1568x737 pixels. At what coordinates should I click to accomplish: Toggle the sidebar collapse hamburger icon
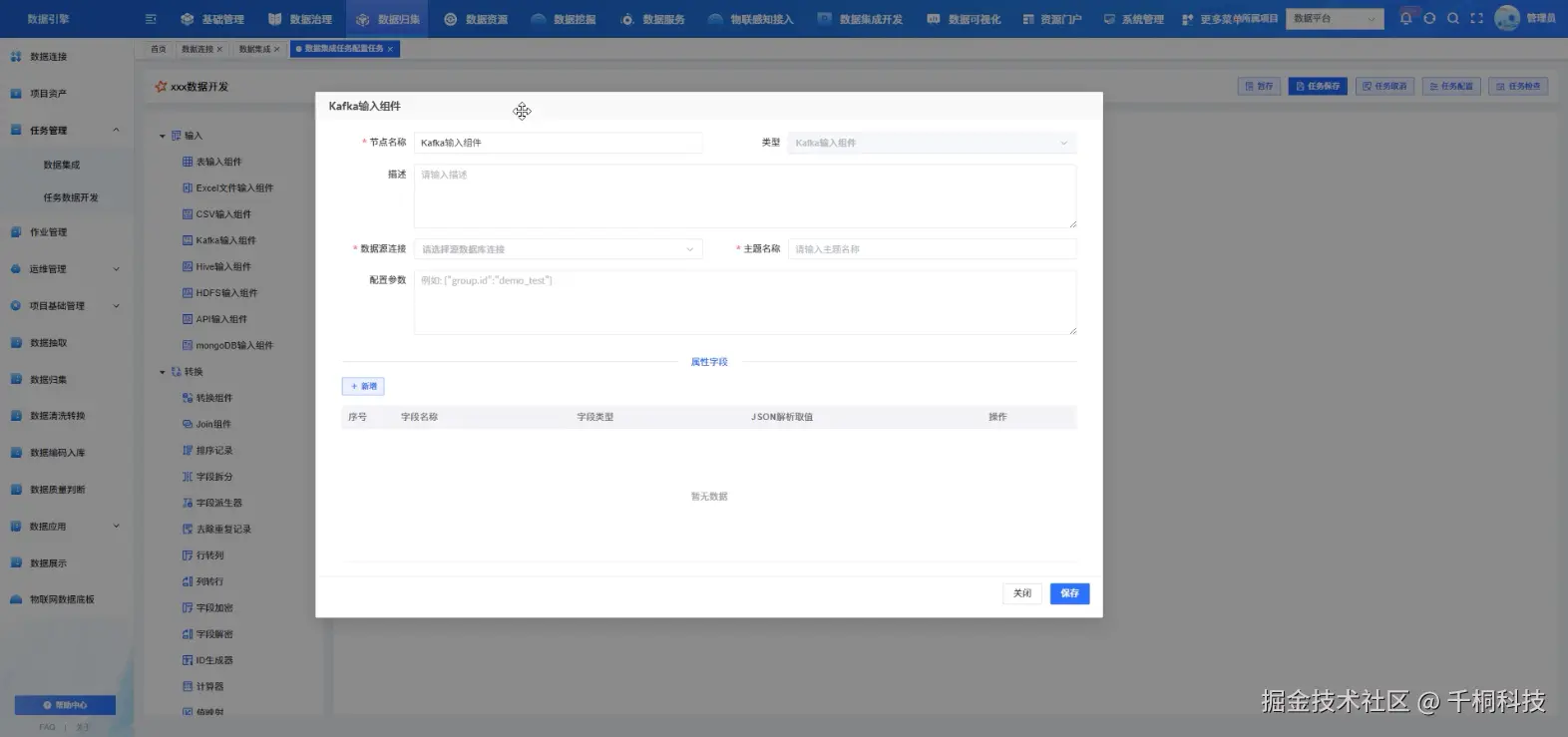click(151, 19)
